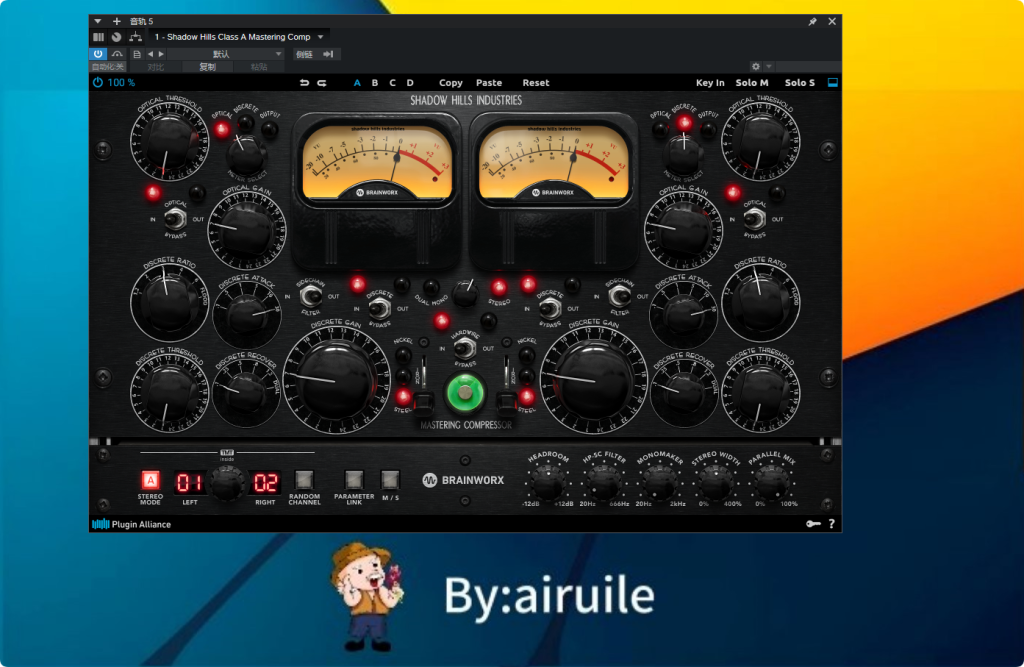Enable the Parameter Link button
The height and width of the screenshot is (667, 1024).
[354, 480]
